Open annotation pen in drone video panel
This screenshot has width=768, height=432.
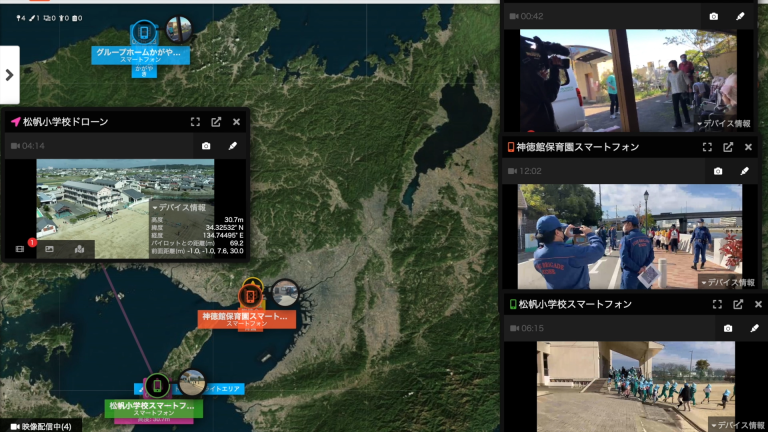(x=233, y=146)
